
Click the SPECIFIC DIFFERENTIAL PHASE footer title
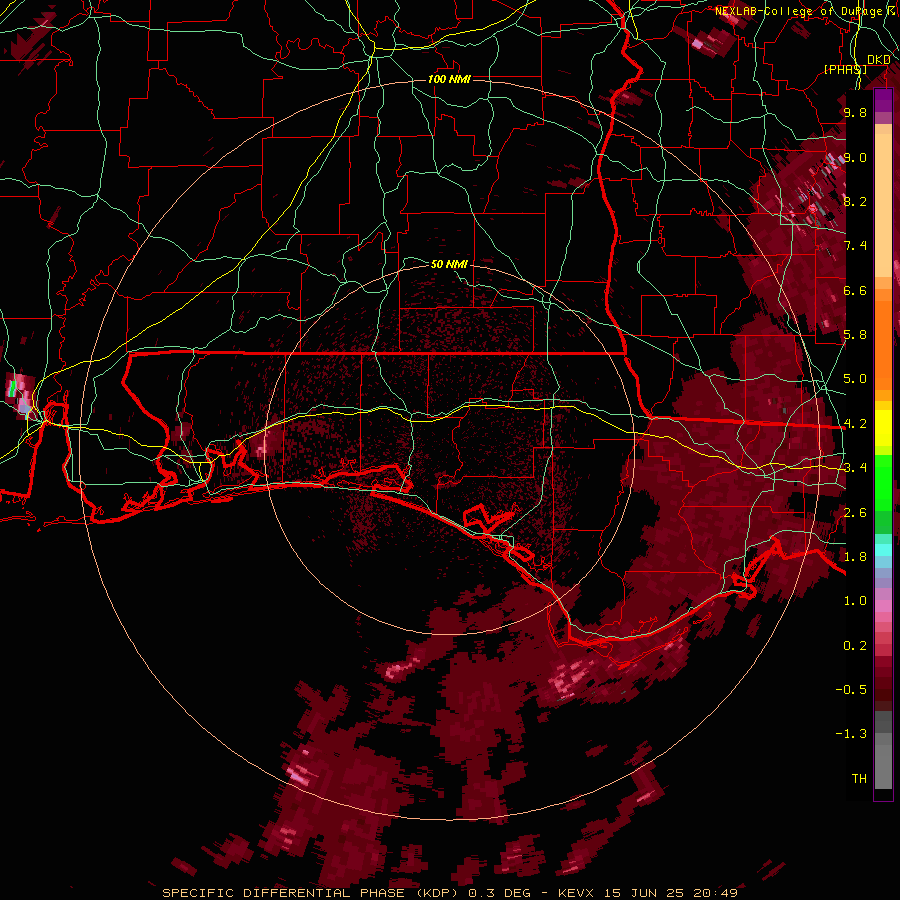284,893
